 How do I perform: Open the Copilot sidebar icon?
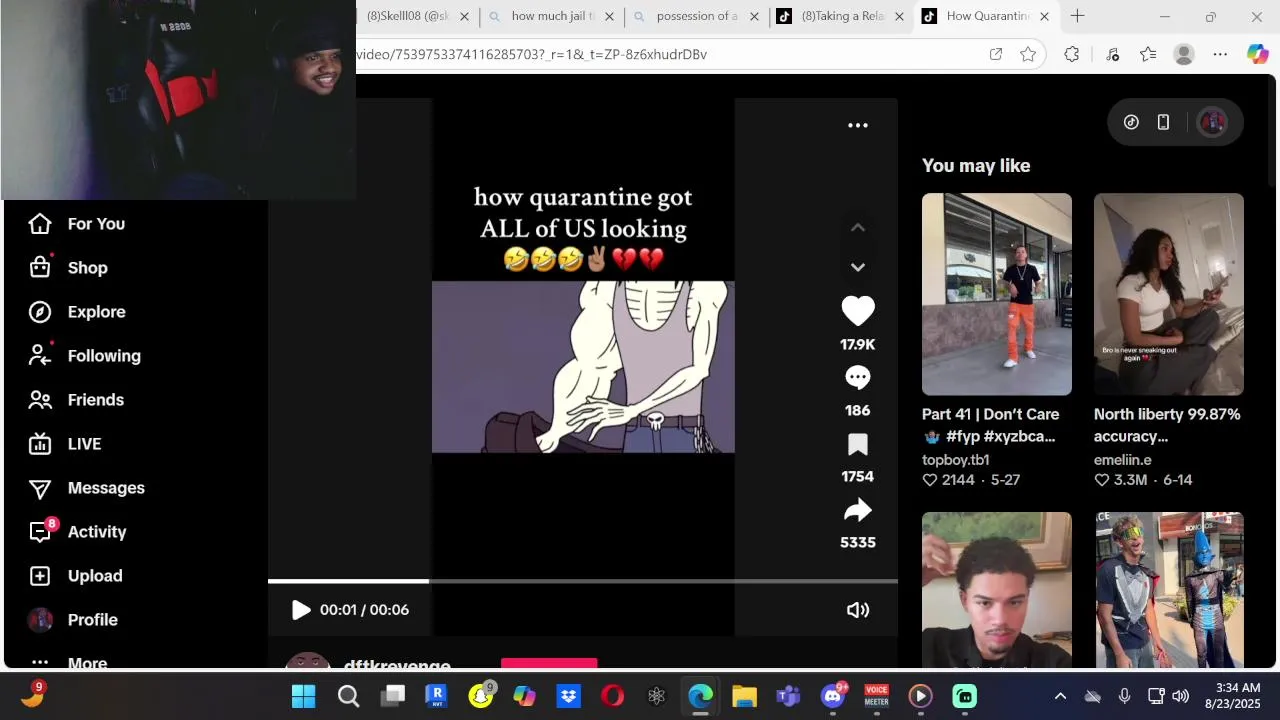tap(1257, 54)
